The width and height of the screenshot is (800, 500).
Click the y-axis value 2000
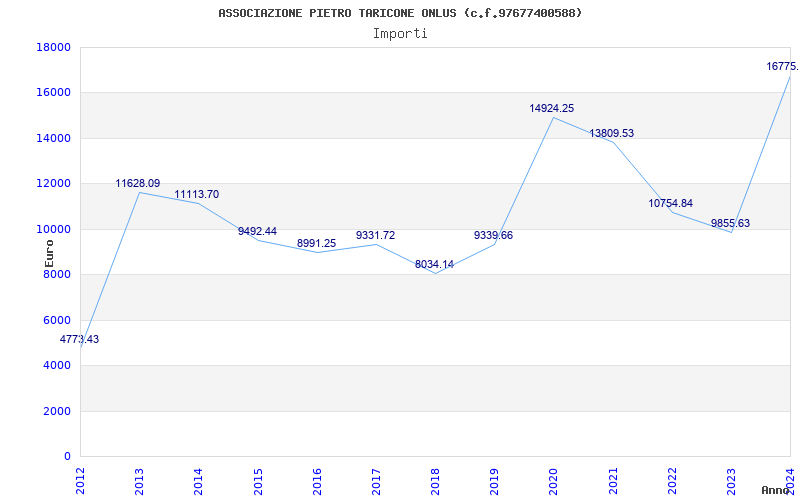tap(57, 411)
